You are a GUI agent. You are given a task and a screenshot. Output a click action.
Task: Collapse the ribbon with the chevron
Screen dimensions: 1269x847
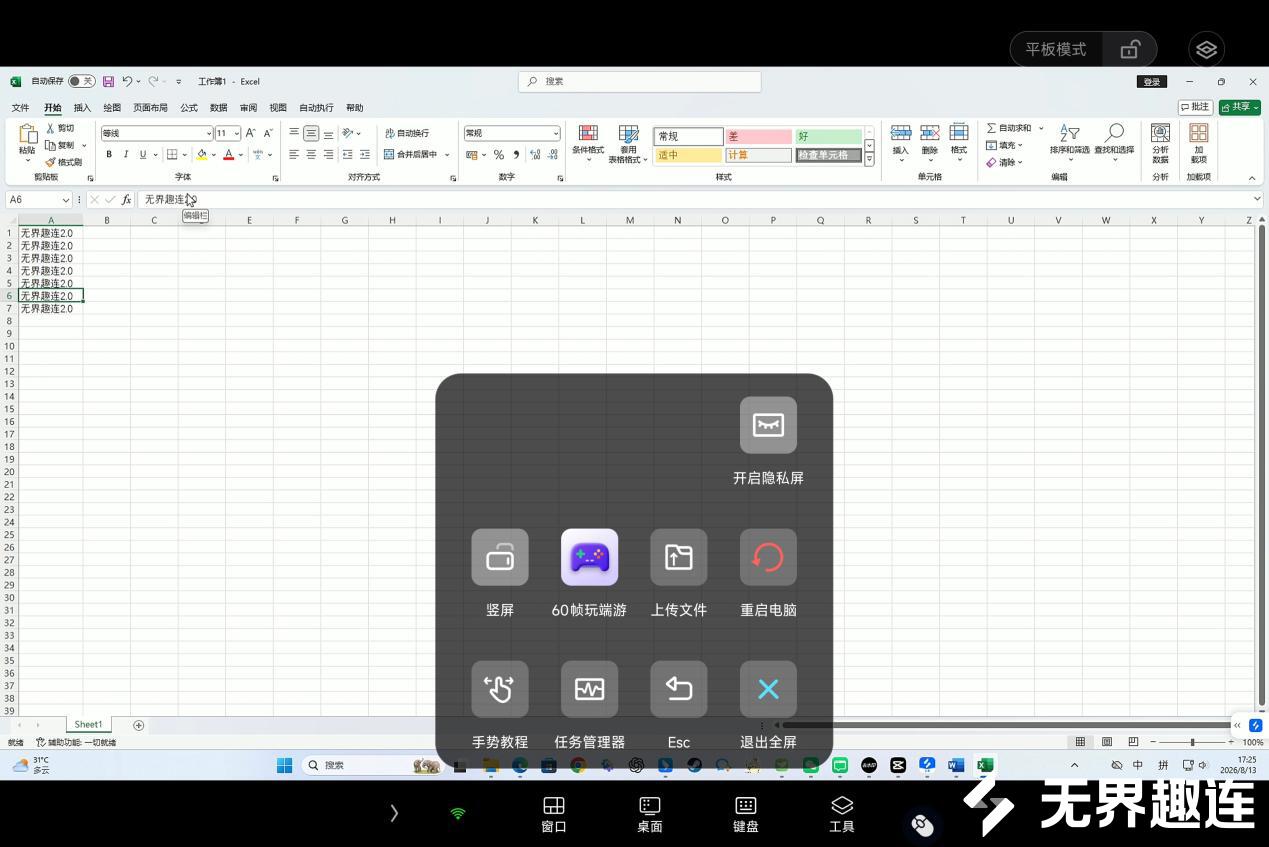tap(1251, 178)
